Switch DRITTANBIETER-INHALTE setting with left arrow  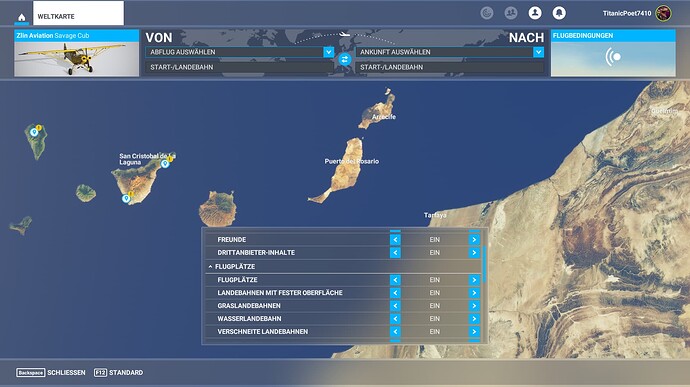395,253
